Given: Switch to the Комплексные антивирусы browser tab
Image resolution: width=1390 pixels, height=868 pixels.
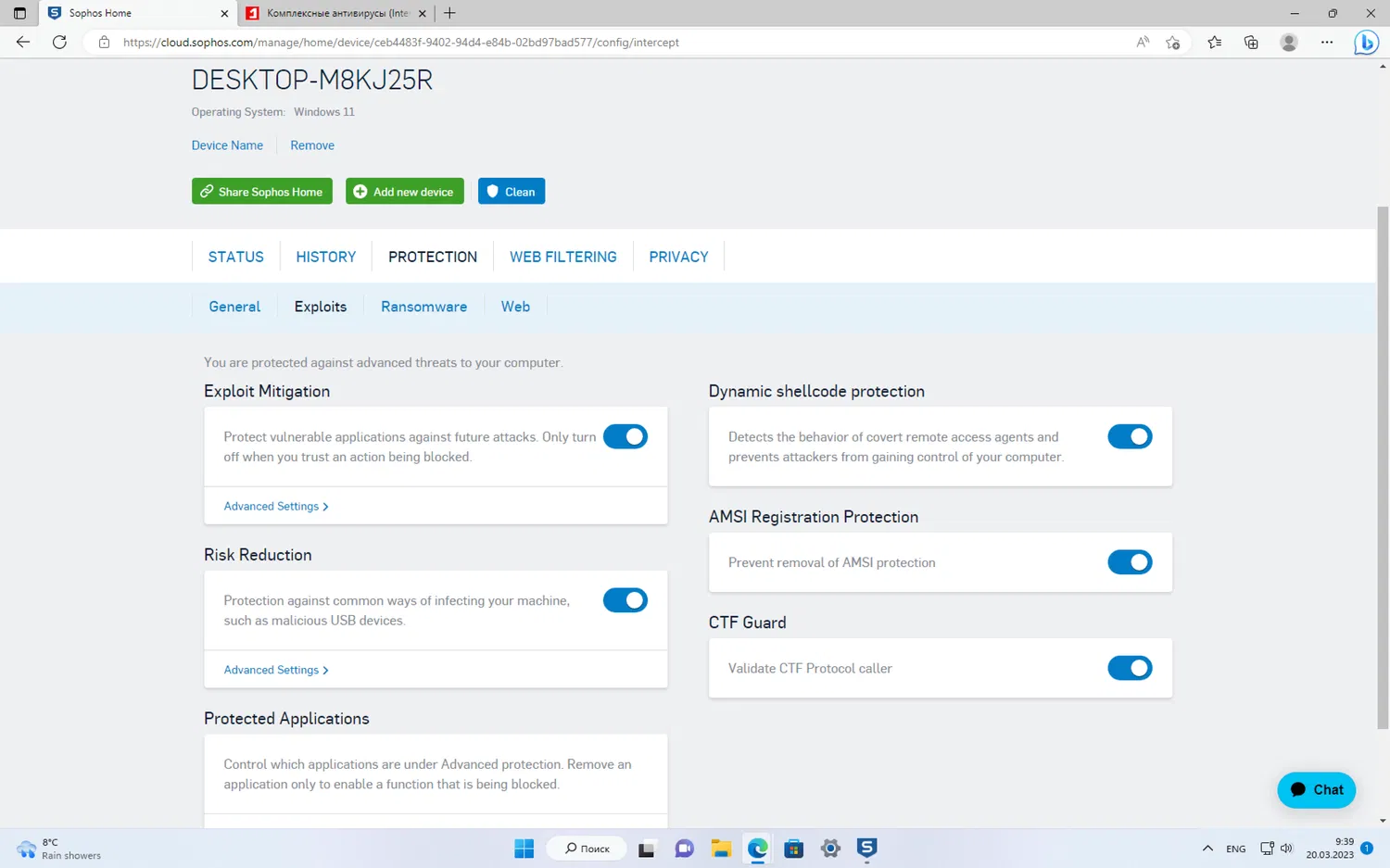Looking at the screenshot, I should [337, 13].
